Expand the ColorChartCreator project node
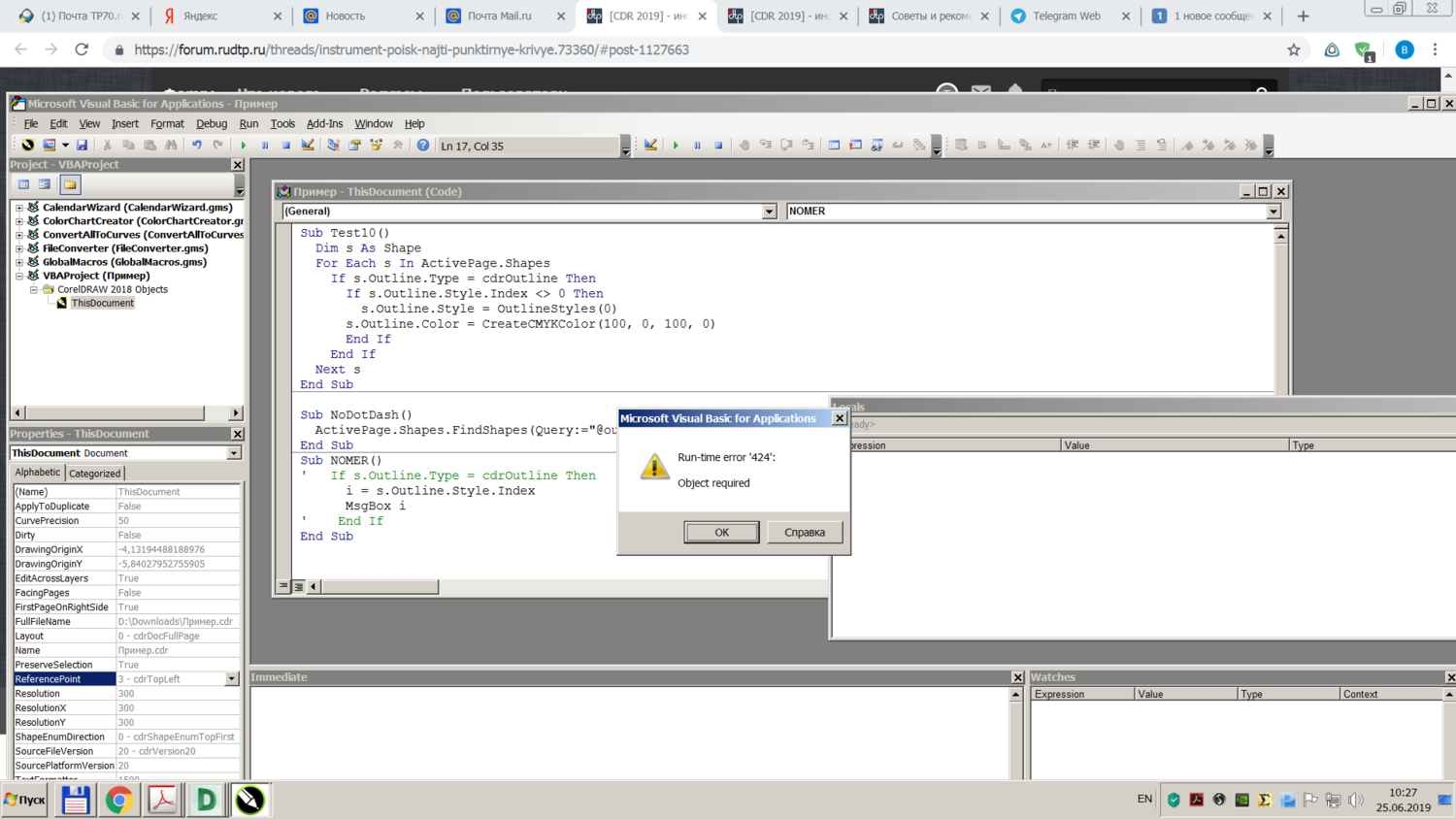1456x819 pixels. 18,221
